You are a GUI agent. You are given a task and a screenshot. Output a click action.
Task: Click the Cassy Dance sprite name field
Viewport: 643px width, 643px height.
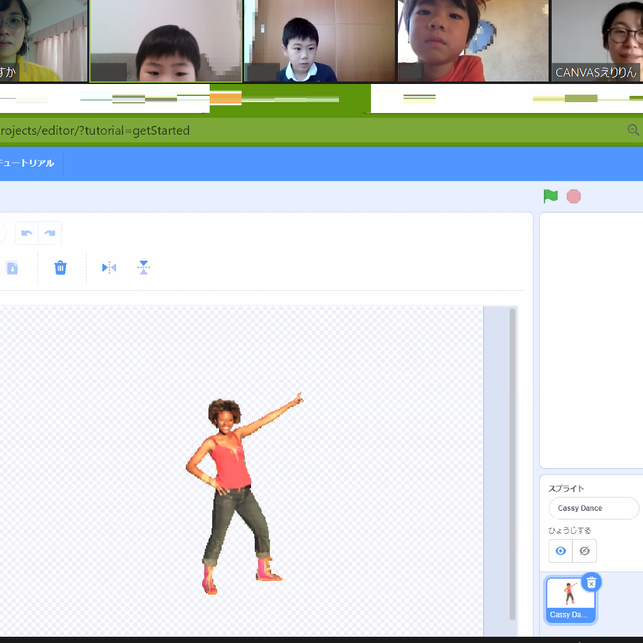tap(592, 509)
